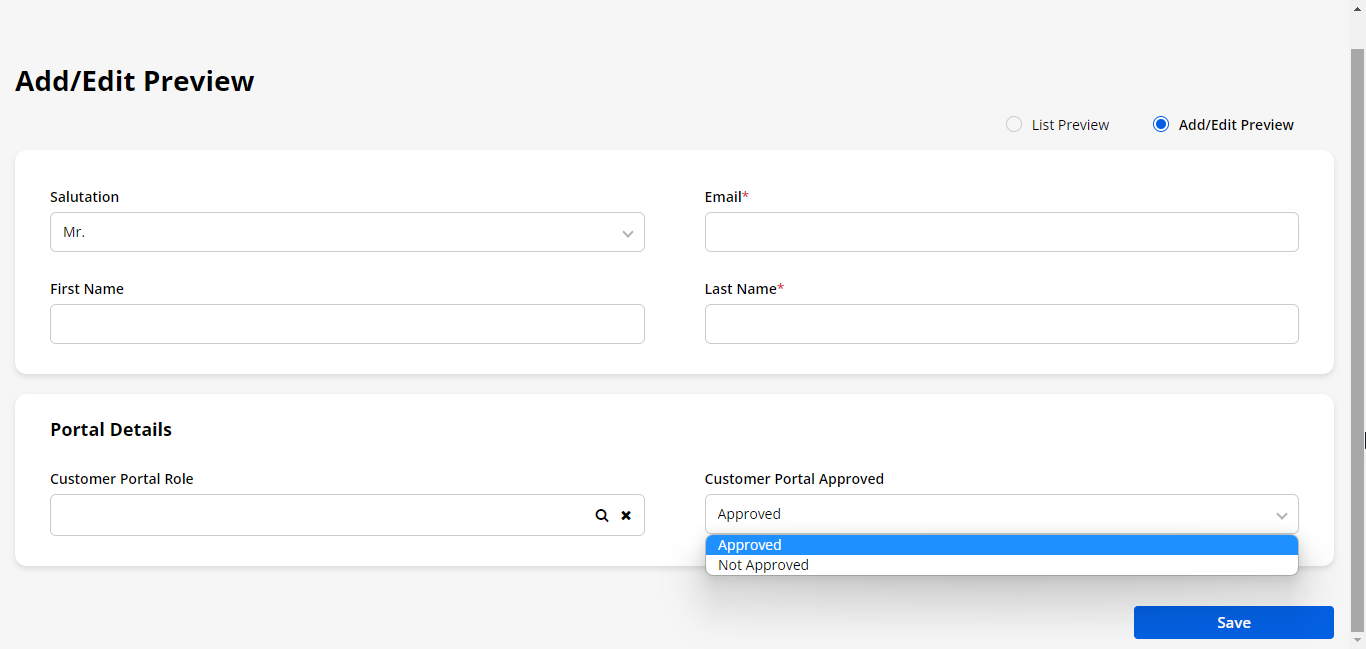The image size is (1366, 649).
Task: Select the List Preview radio button
Action: (x=1014, y=125)
